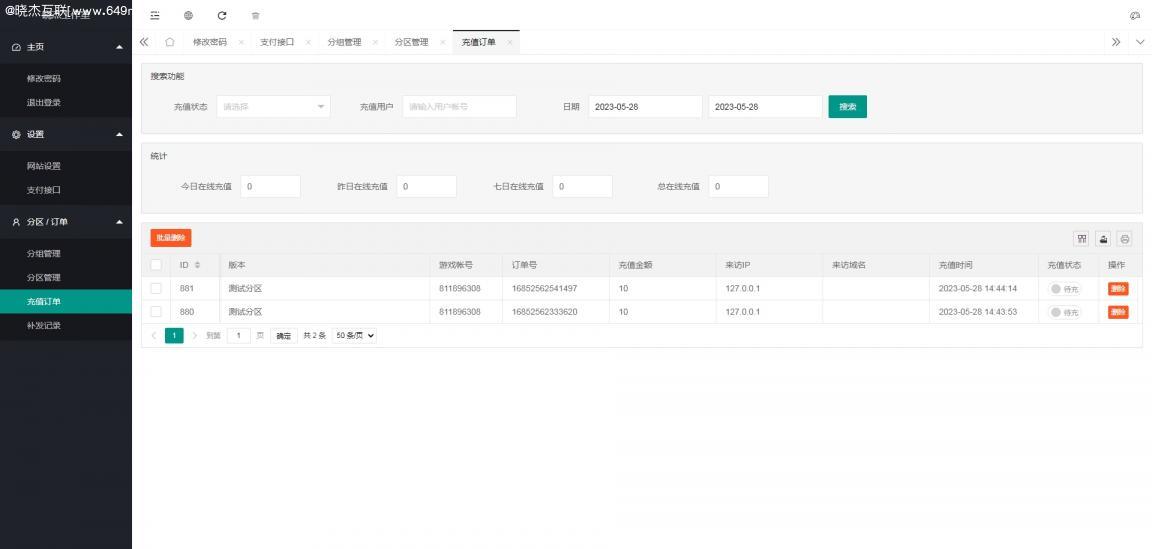Viewport: 1152px width, 549px height.
Task: Select the 充值订单 tab
Action: pos(478,42)
